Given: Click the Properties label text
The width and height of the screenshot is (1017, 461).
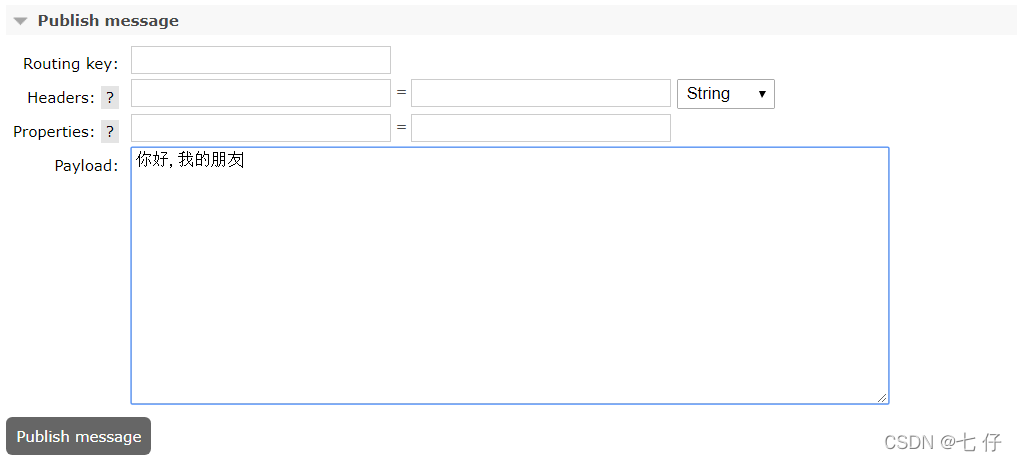Looking at the screenshot, I should point(53,131).
